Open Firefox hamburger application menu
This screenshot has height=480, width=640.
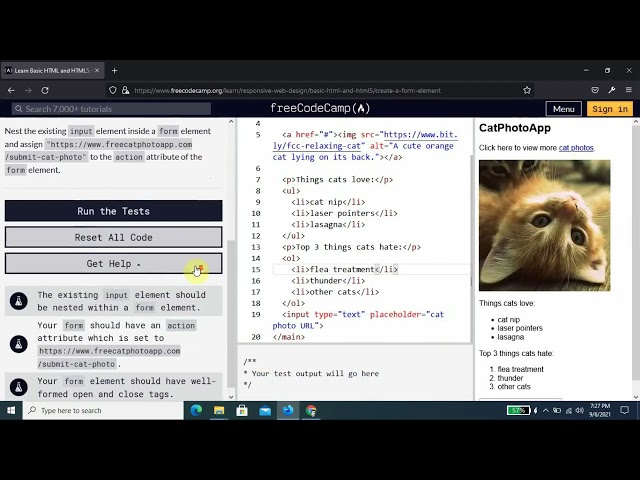pos(629,90)
